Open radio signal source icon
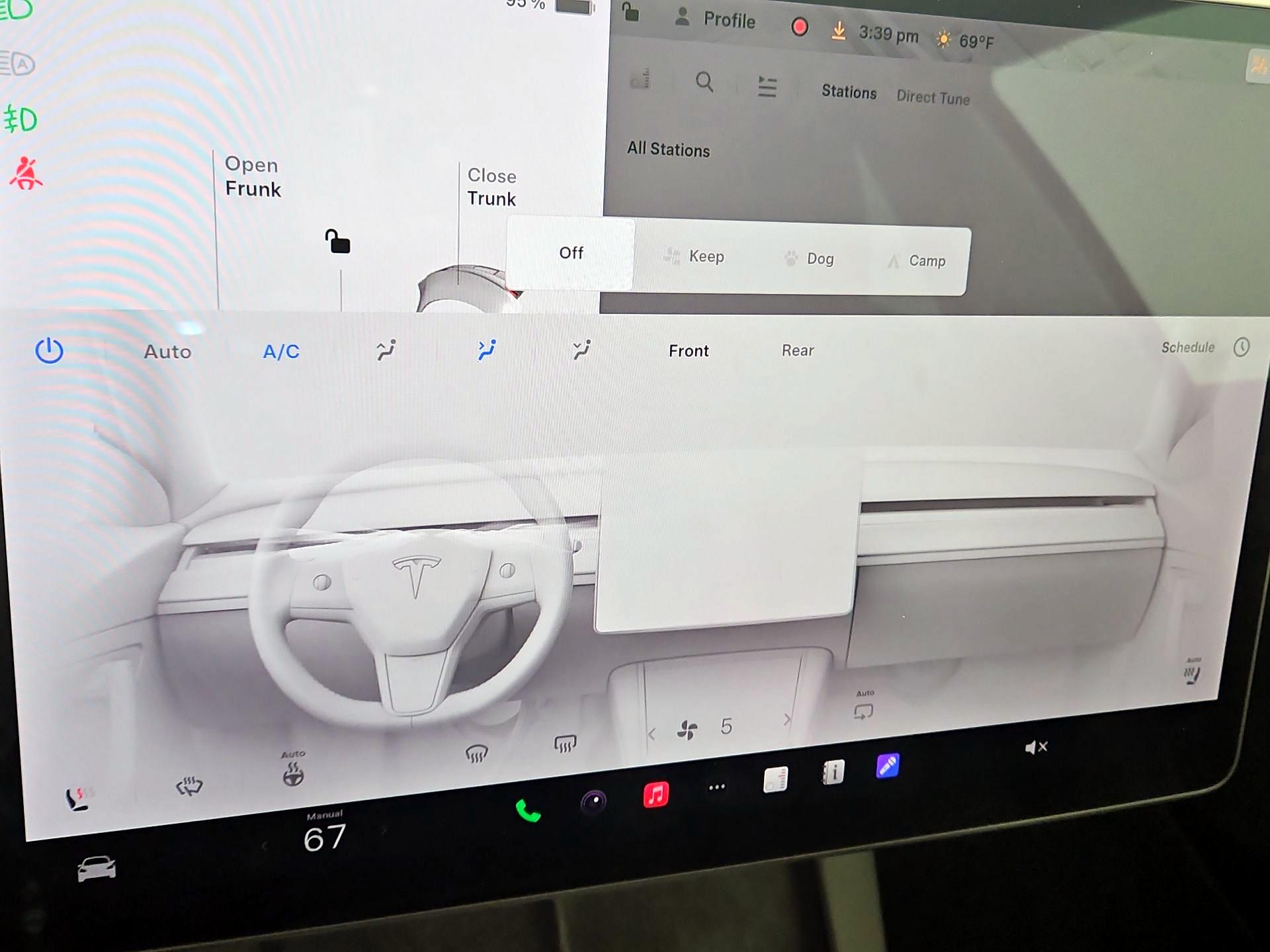Screen dimensions: 1270x952 tap(640, 79)
